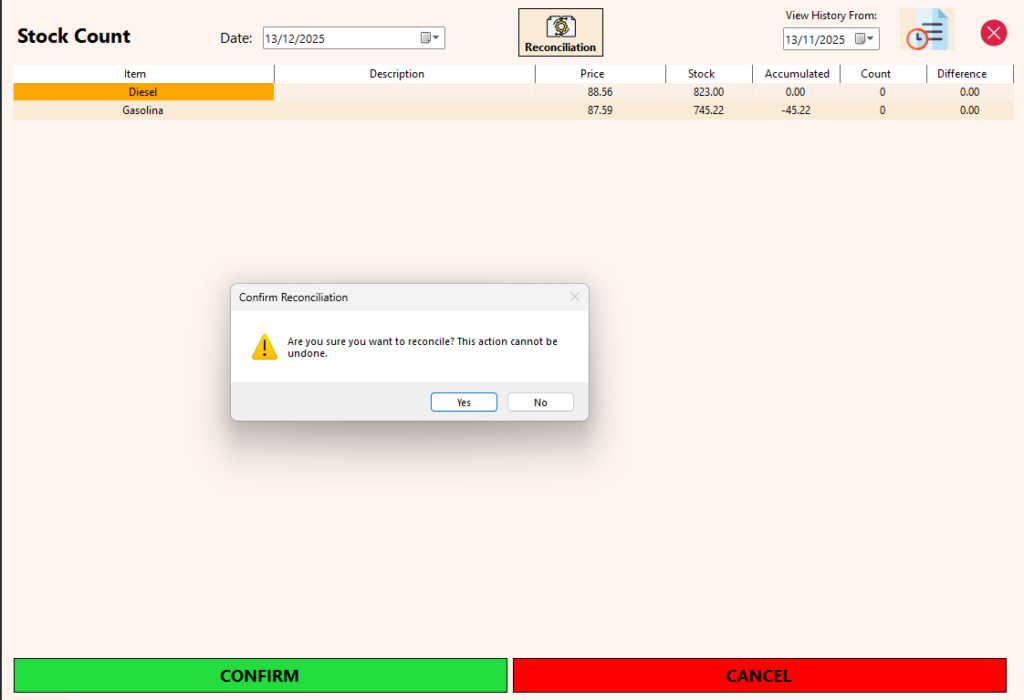This screenshot has height=700, width=1024.
Task: Click the warning triangle in the dialog
Action: (x=264, y=346)
